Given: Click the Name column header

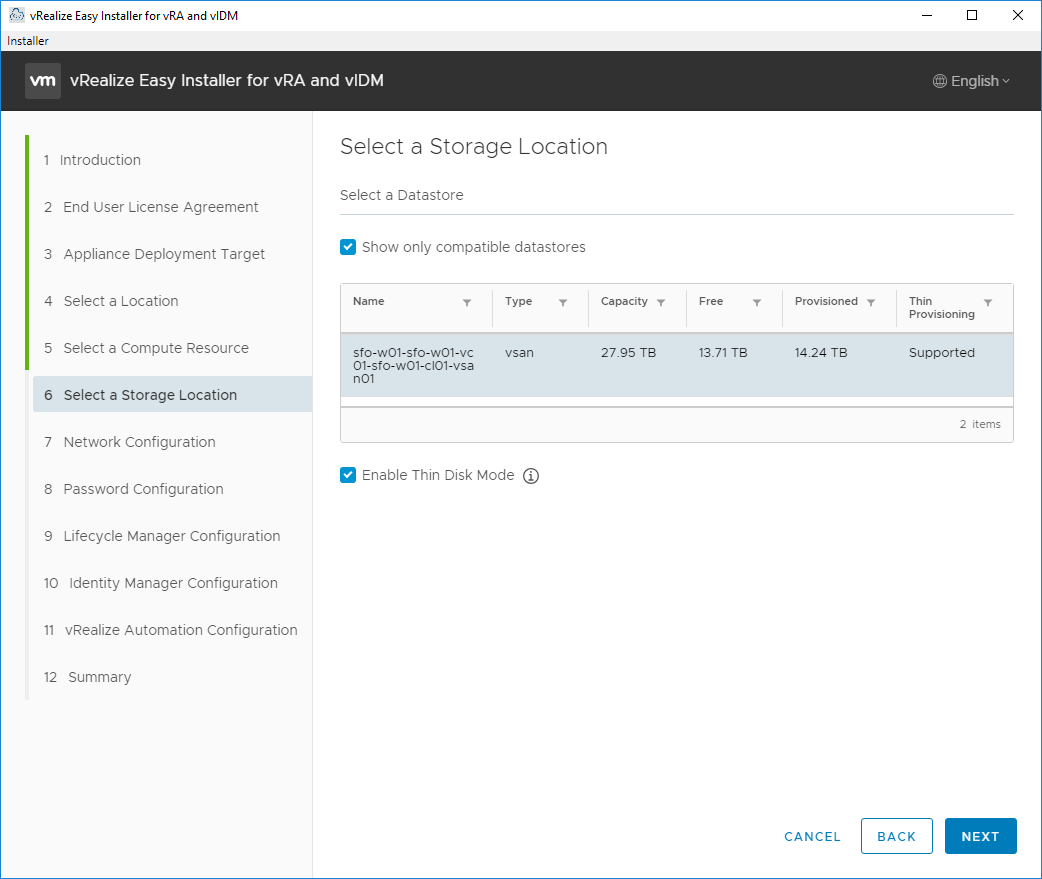Looking at the screenshot, I should pos(368,302).
